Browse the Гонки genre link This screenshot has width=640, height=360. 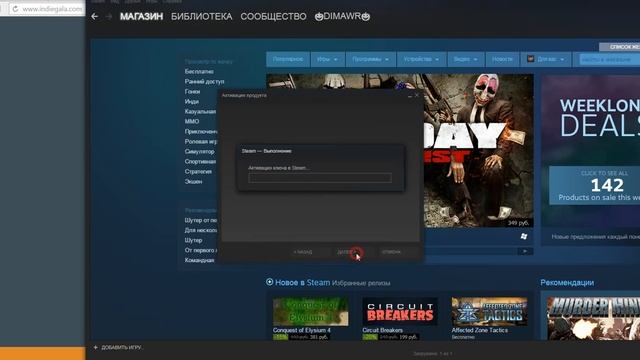(x=192, y=91)
